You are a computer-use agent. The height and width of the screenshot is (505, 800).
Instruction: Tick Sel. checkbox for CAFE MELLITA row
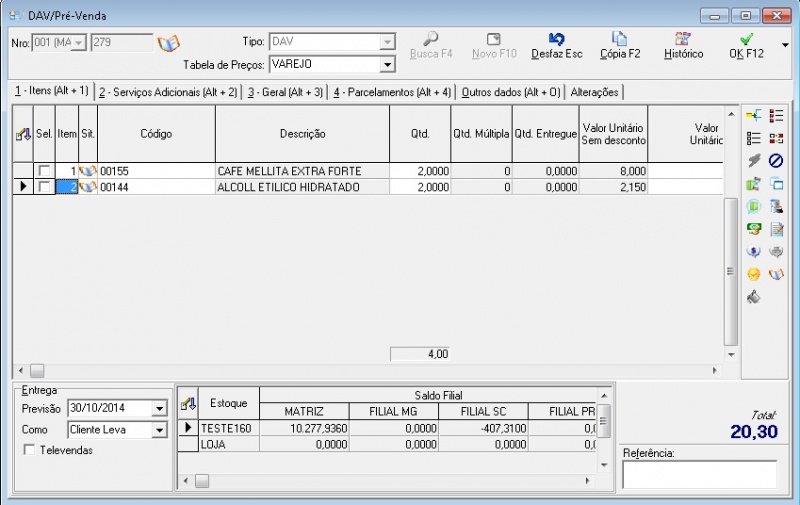[x=44, y=171]
